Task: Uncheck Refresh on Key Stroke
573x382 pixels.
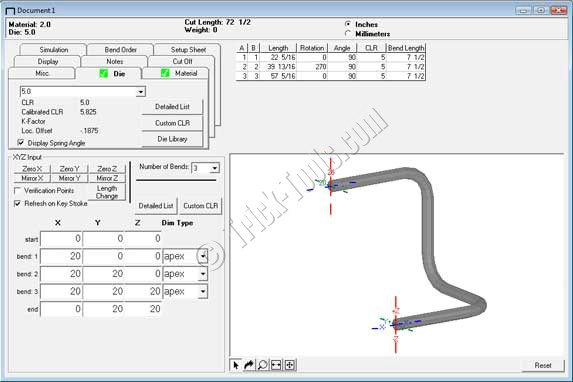Action: click(17, 203)
